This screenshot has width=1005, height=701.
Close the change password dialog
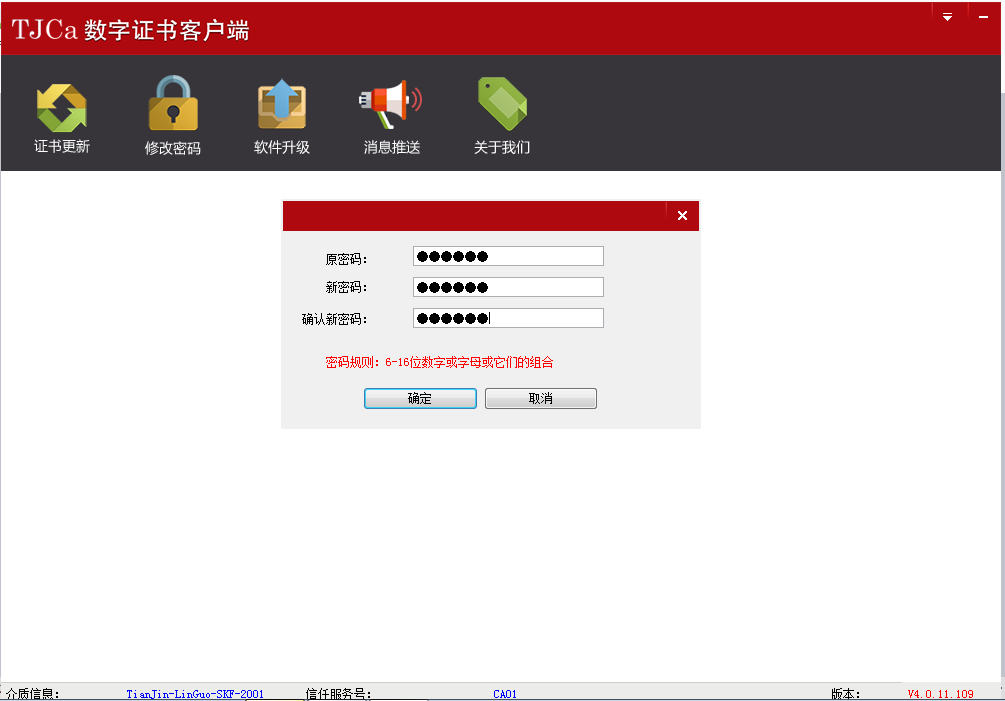[x=682, y=216]
